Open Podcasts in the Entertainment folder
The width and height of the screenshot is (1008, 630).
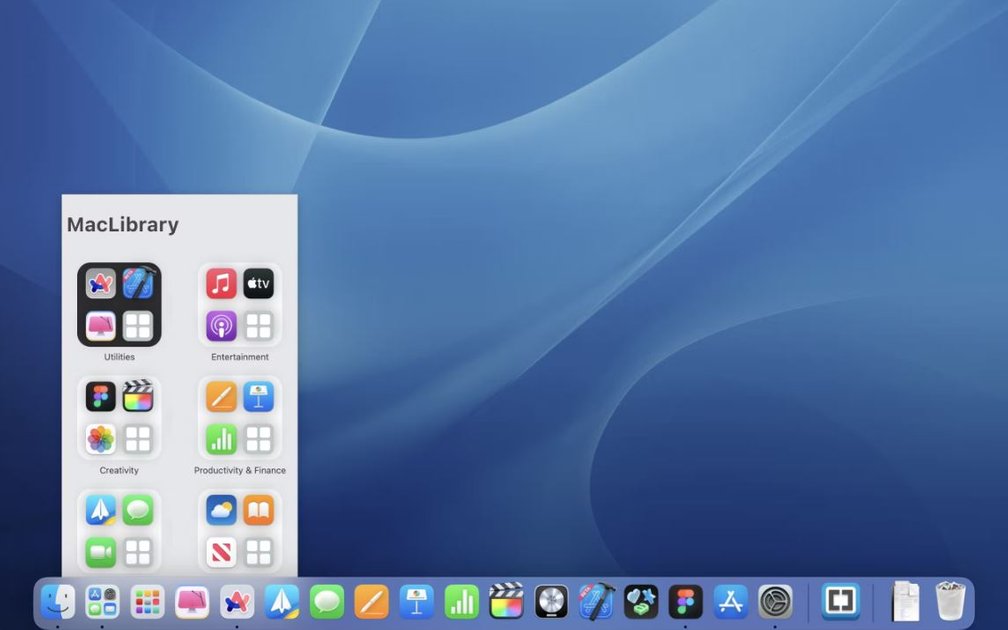220,323
